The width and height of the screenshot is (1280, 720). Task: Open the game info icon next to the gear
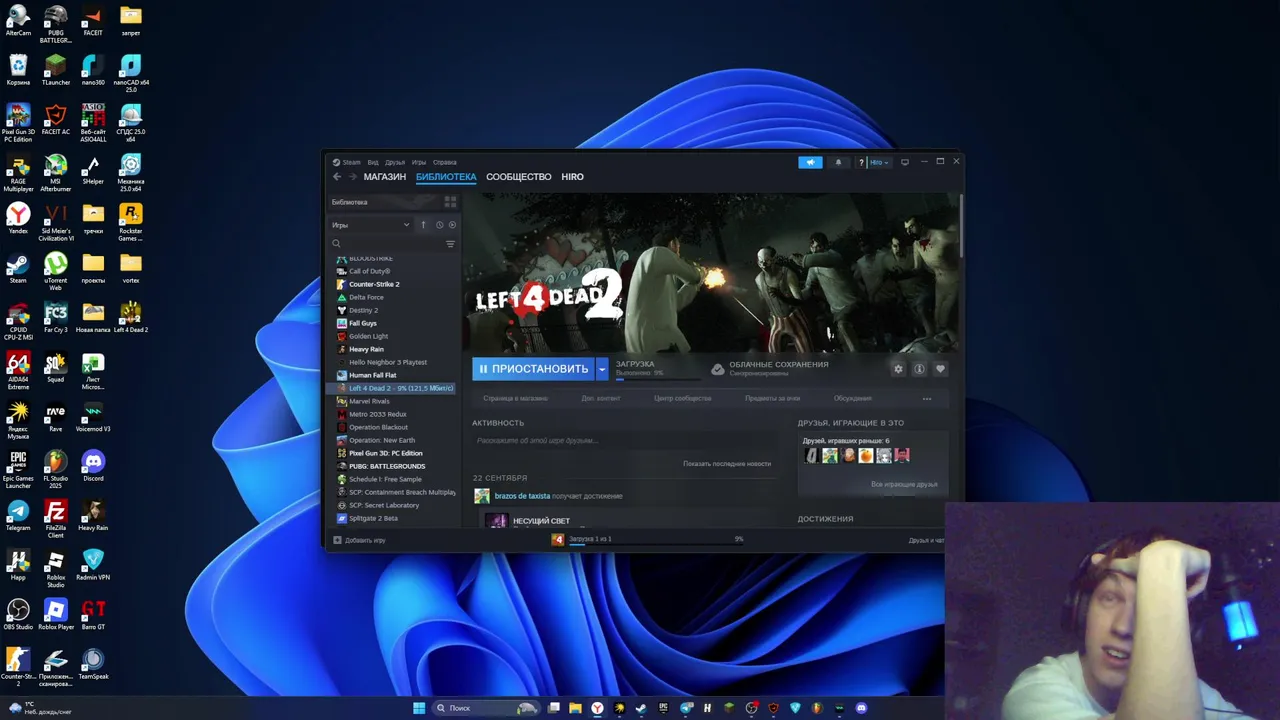[919, 369]
